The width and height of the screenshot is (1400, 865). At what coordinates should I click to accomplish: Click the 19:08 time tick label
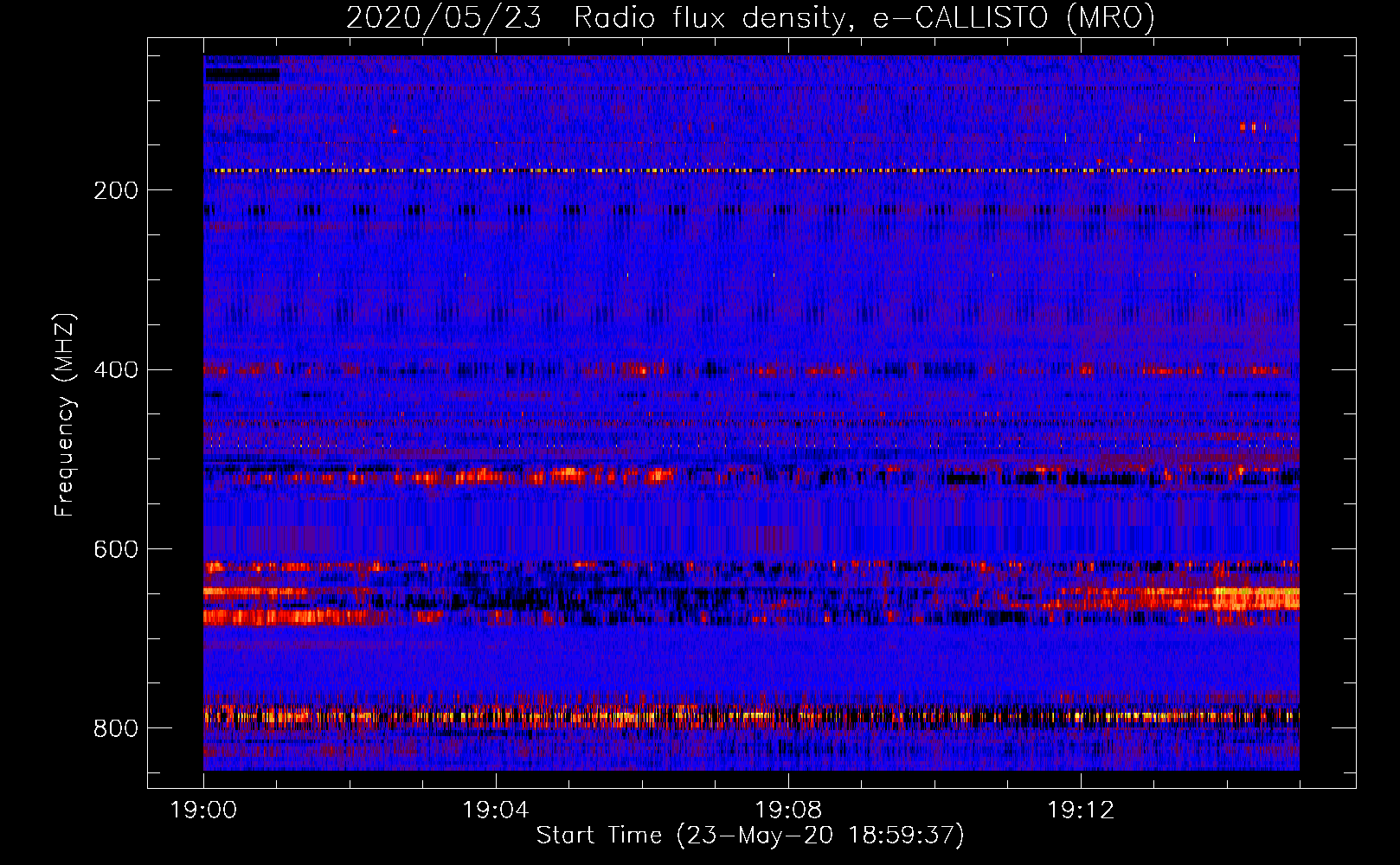pyautogui.click(x=788, y=811)
